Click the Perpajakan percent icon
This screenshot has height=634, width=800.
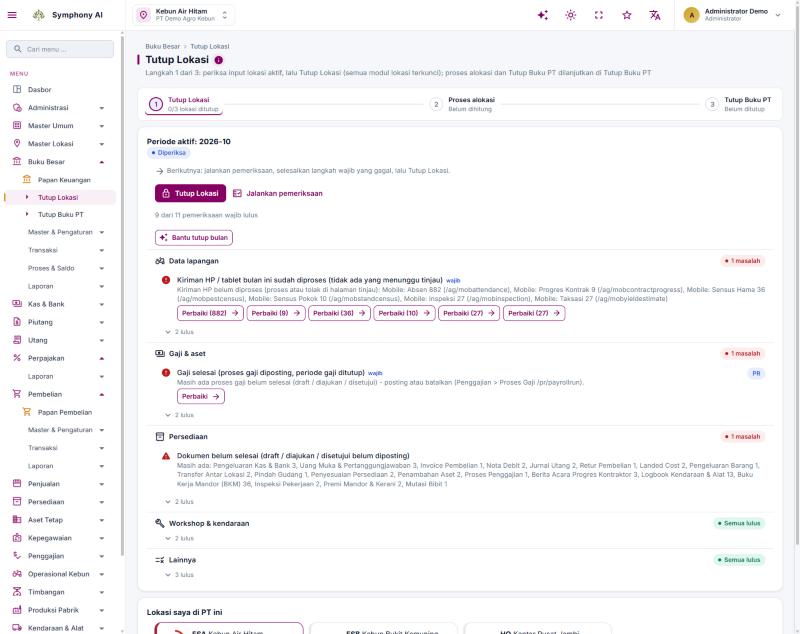pyautogui.click(x=17, y=358)
